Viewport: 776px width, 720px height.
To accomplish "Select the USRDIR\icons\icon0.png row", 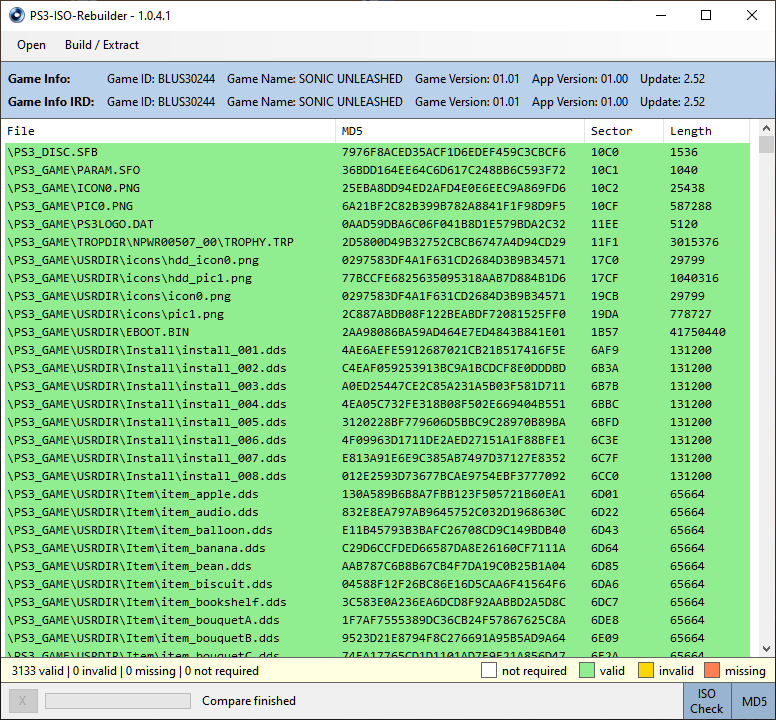I will [377, 296].
